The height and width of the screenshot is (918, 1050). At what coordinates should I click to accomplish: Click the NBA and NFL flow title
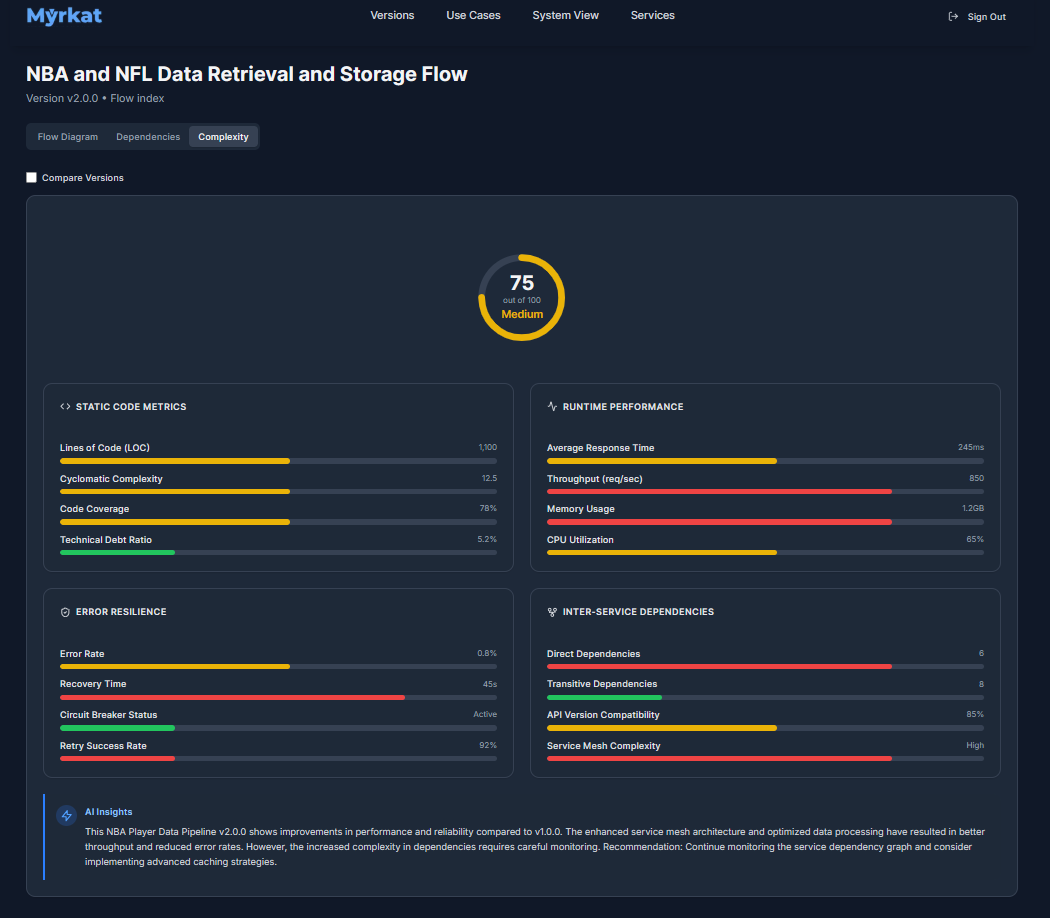pos(246,74)
